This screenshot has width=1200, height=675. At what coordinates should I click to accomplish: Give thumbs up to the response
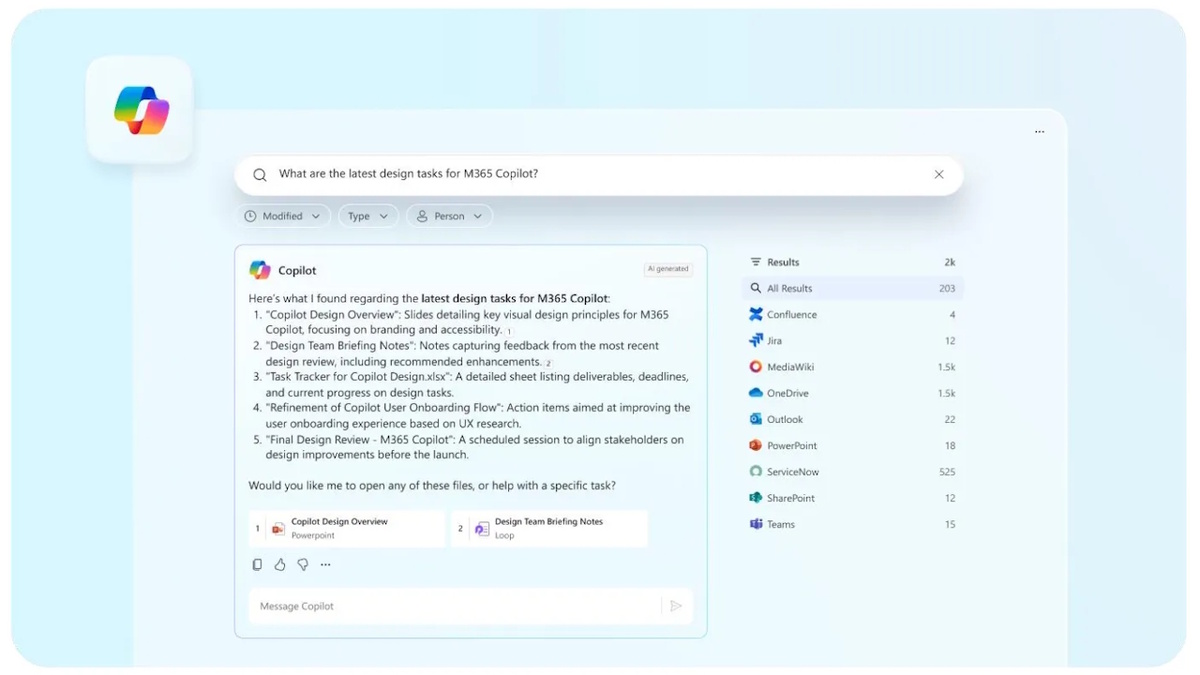(x=280, y=565)
